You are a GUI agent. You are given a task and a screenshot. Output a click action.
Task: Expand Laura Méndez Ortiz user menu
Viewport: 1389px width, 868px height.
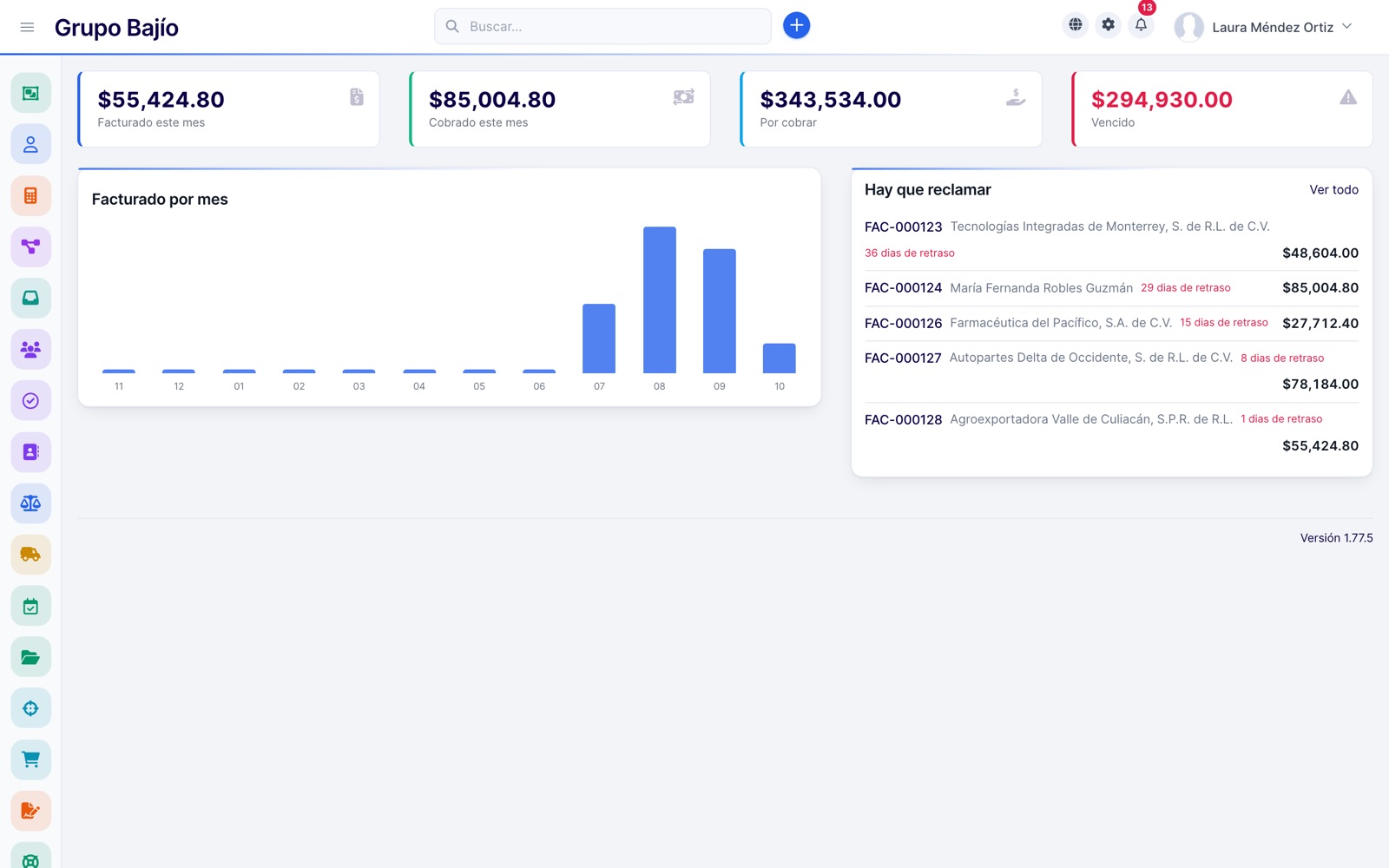[1263, 27]
